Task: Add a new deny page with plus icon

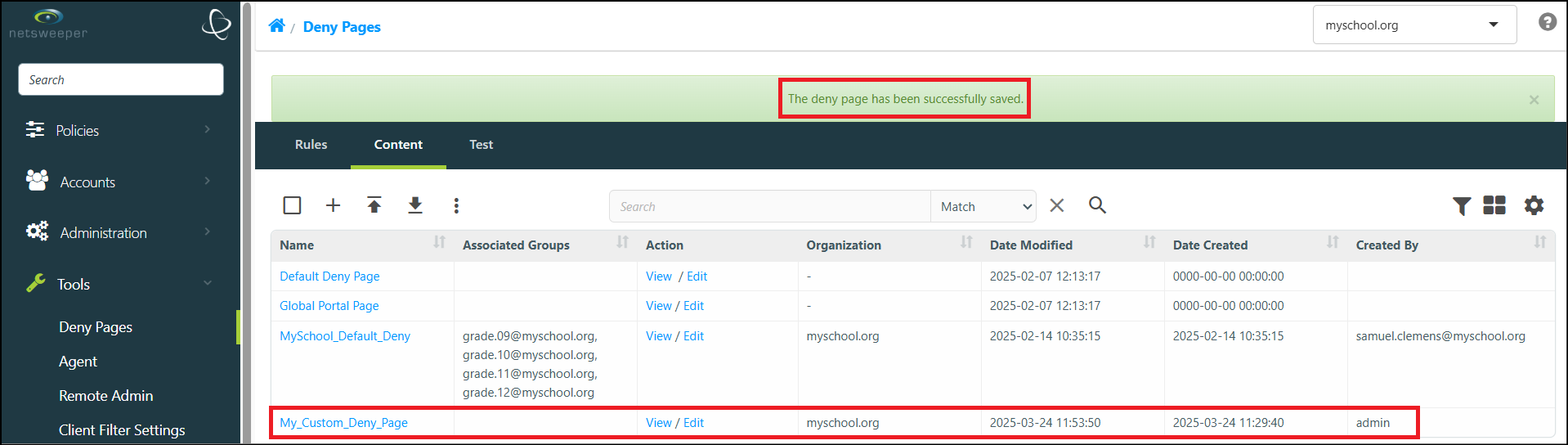Action: (333, 205)
